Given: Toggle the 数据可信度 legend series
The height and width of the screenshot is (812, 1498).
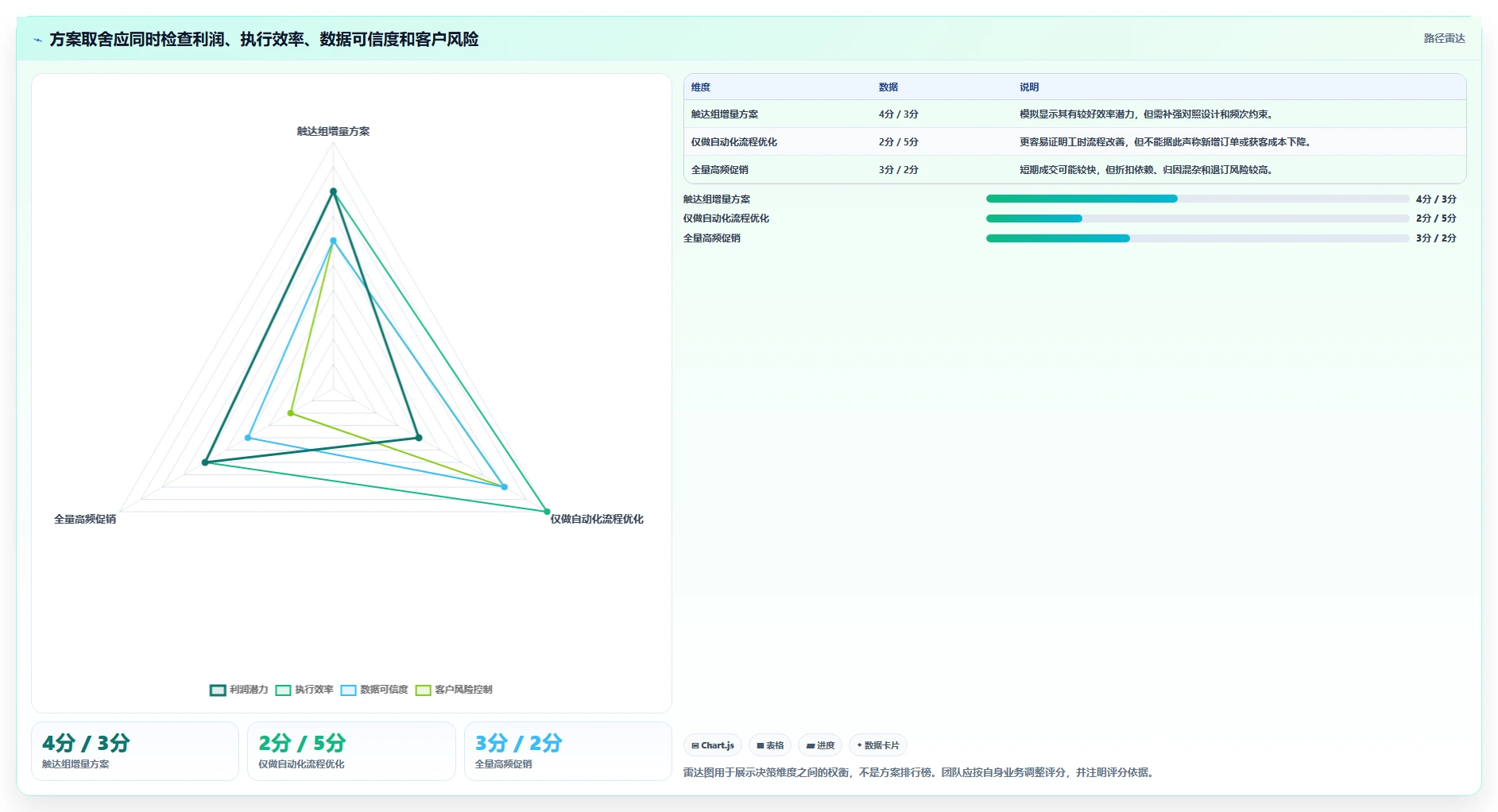Looking at the screenshot, I should coord(374,690).
